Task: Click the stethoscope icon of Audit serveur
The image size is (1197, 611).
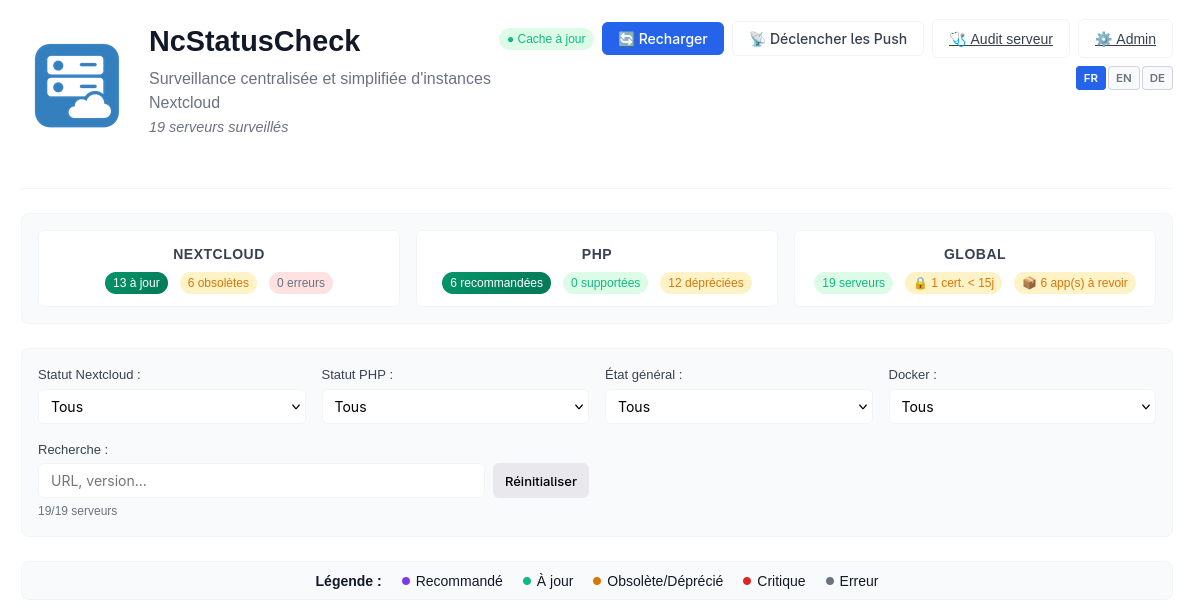Action: pyautogui.click(x=957, y=39)
